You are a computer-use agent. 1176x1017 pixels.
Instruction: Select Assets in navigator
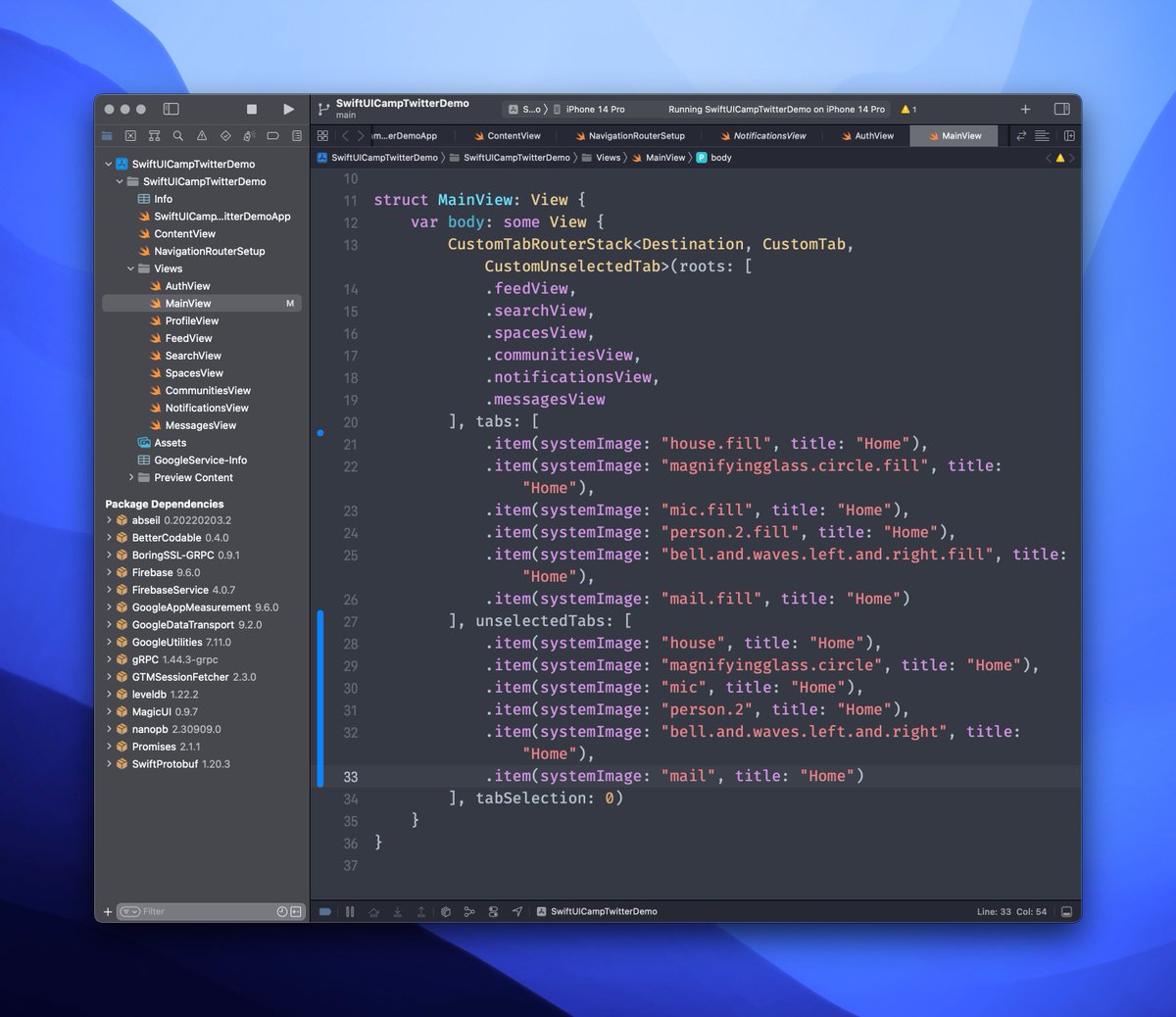coord(170,443)
